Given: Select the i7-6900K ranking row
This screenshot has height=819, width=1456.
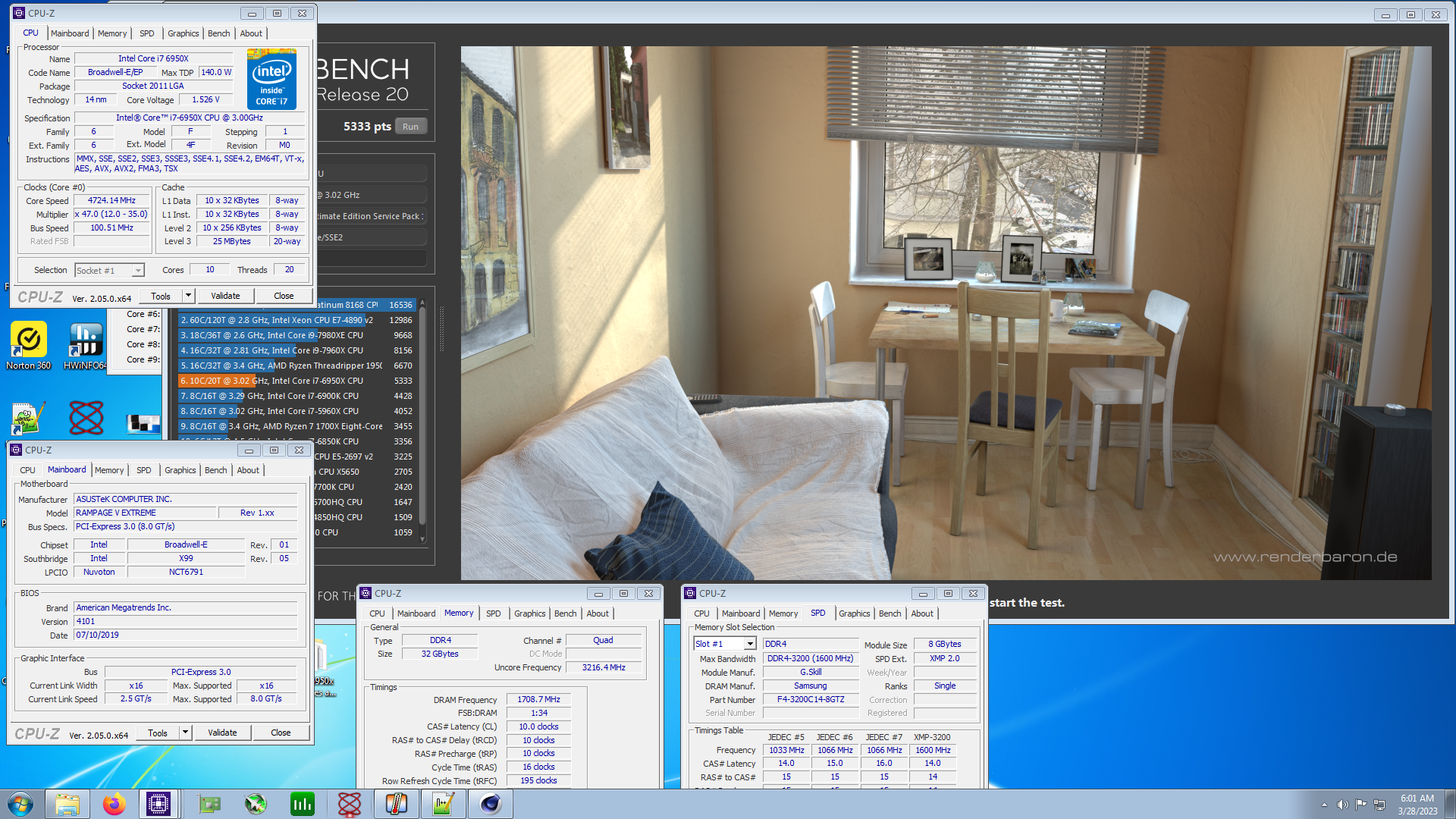Looking at the screenshot, I should point(297,396).
